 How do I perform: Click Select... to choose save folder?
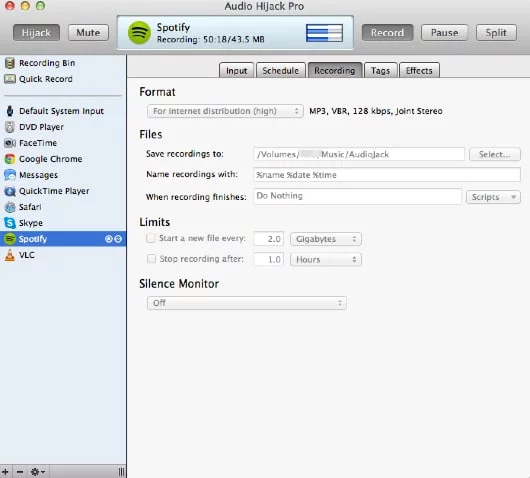[495, 154]
